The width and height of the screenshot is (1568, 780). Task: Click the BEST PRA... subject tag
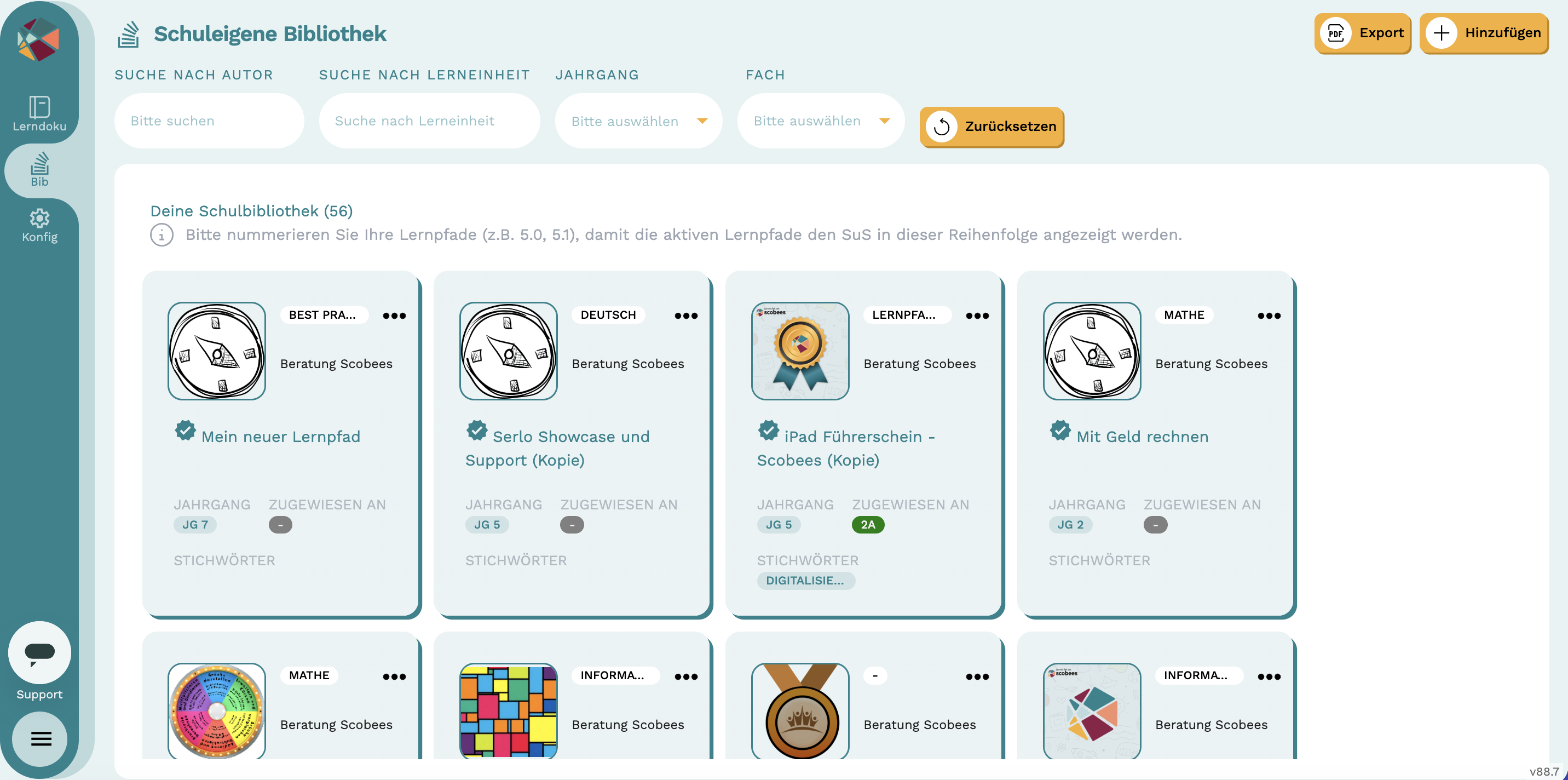[x=324, y=315]
